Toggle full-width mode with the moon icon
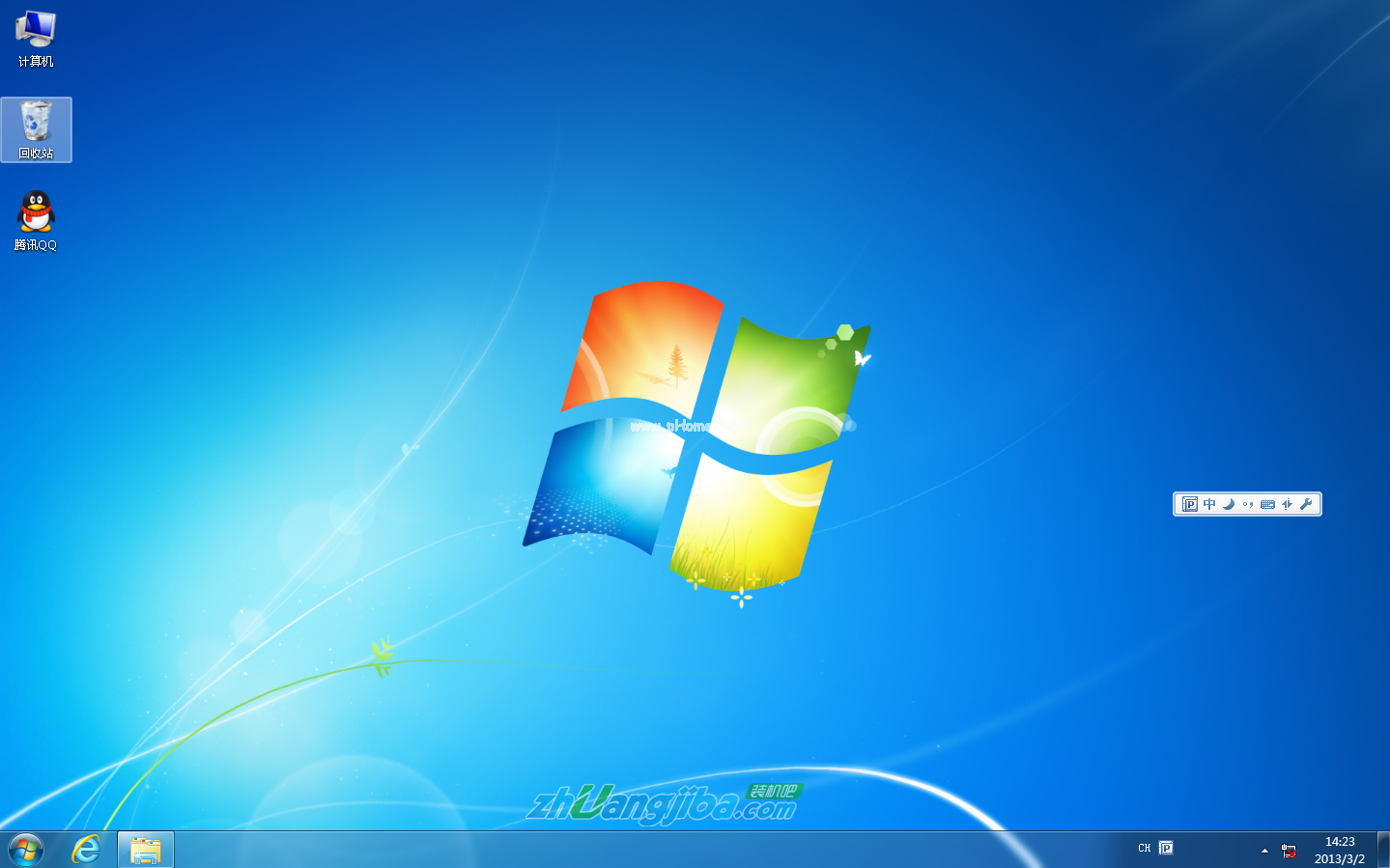The width and height of the screenshot is (1390, 868). coord(1228,504)
